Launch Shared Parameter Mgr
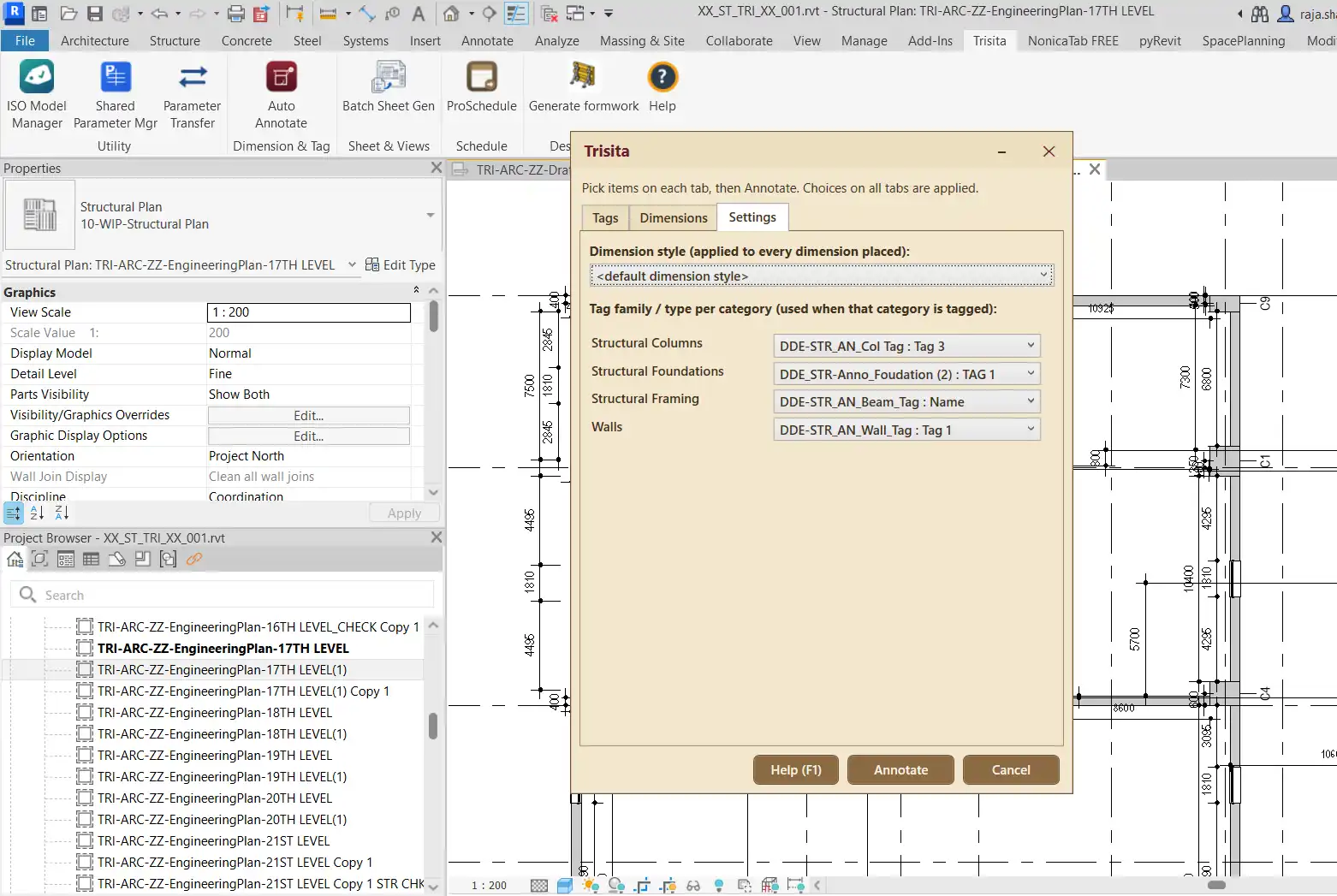1337x896 pixels. (x=116, y=95)
